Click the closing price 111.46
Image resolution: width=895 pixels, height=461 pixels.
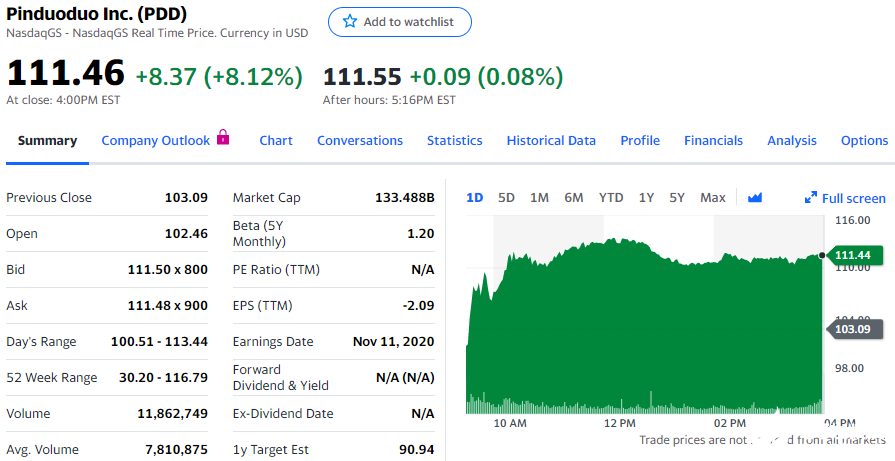(x=65, y=73)
